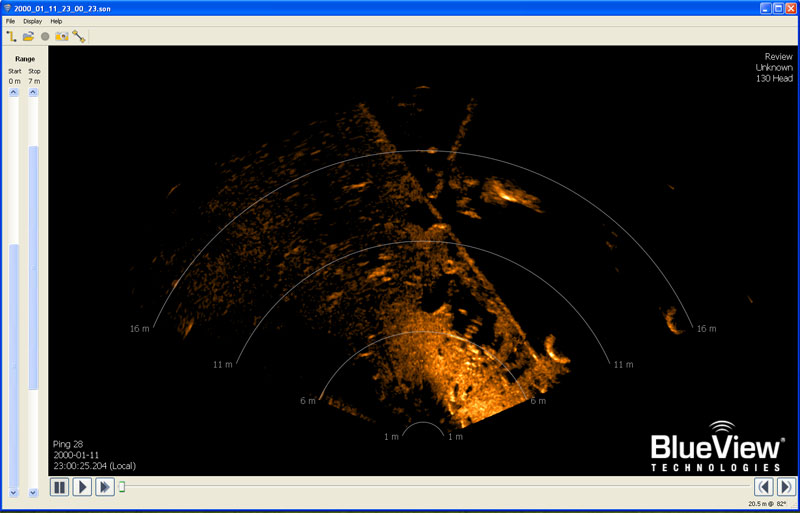
Task: Click up arrow on Start range slider
Action: (14, 92)
